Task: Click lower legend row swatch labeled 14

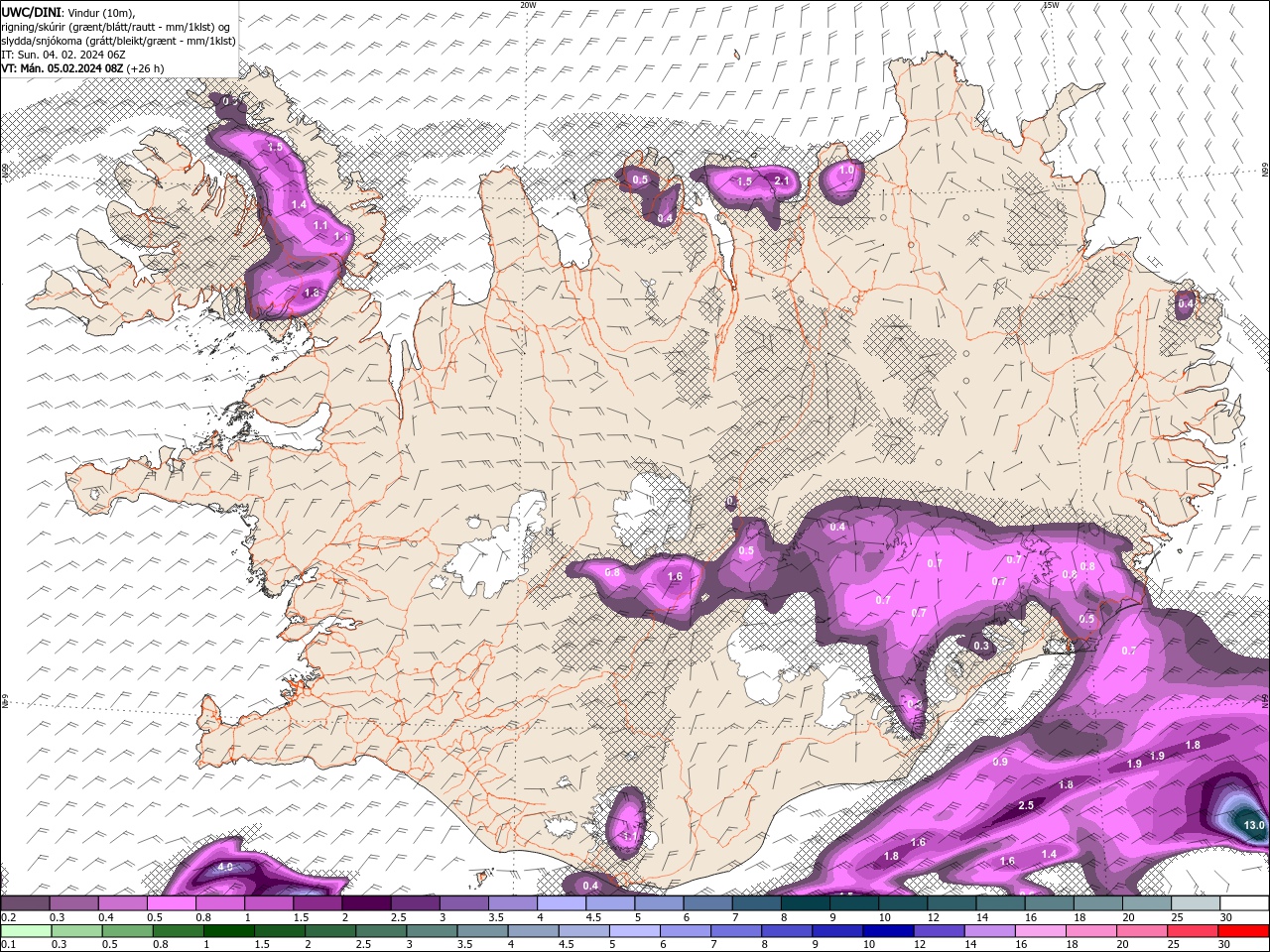Action: point(988,930)
